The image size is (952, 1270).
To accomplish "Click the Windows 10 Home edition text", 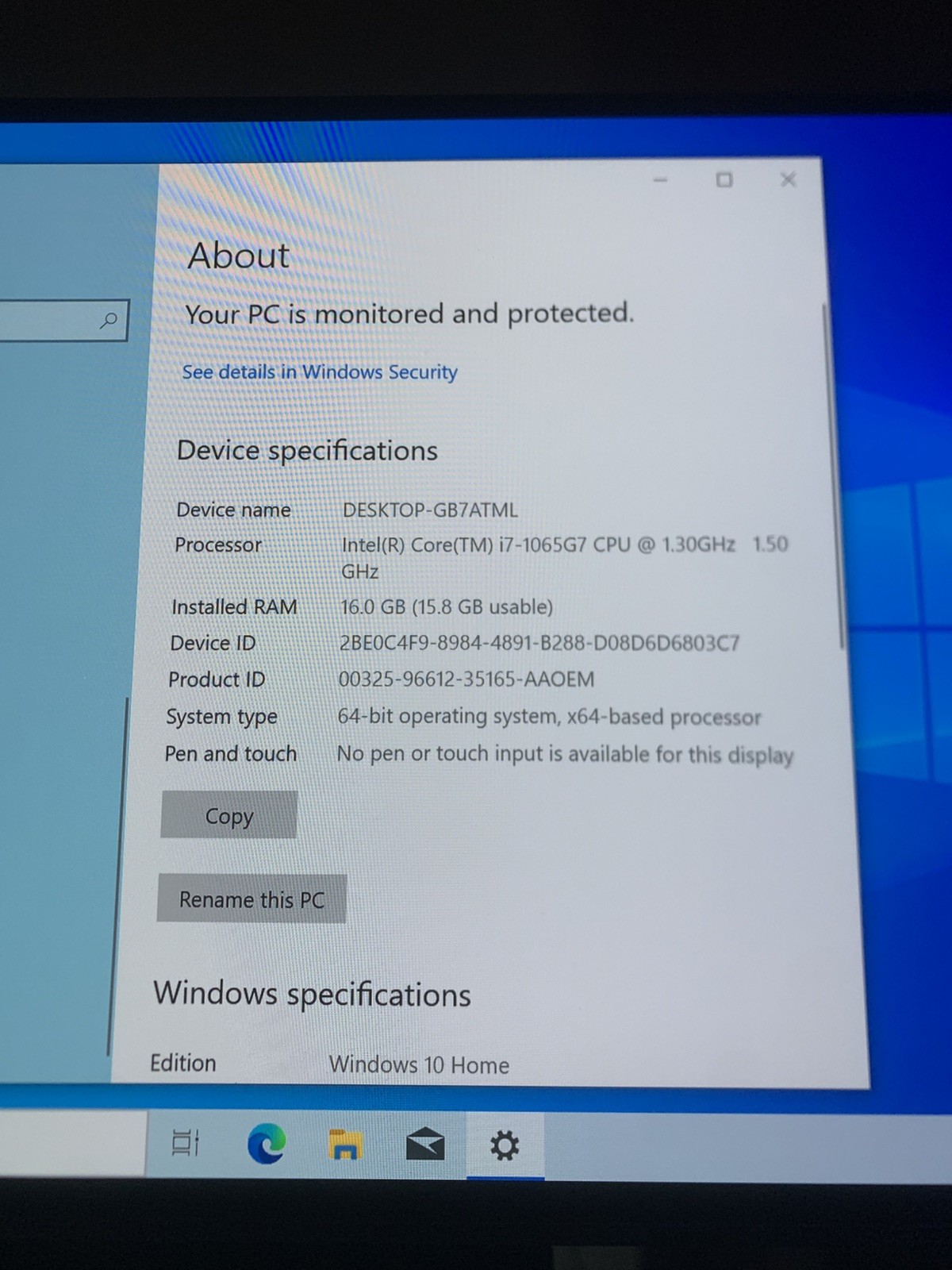I will click(x=419, y=1064).
